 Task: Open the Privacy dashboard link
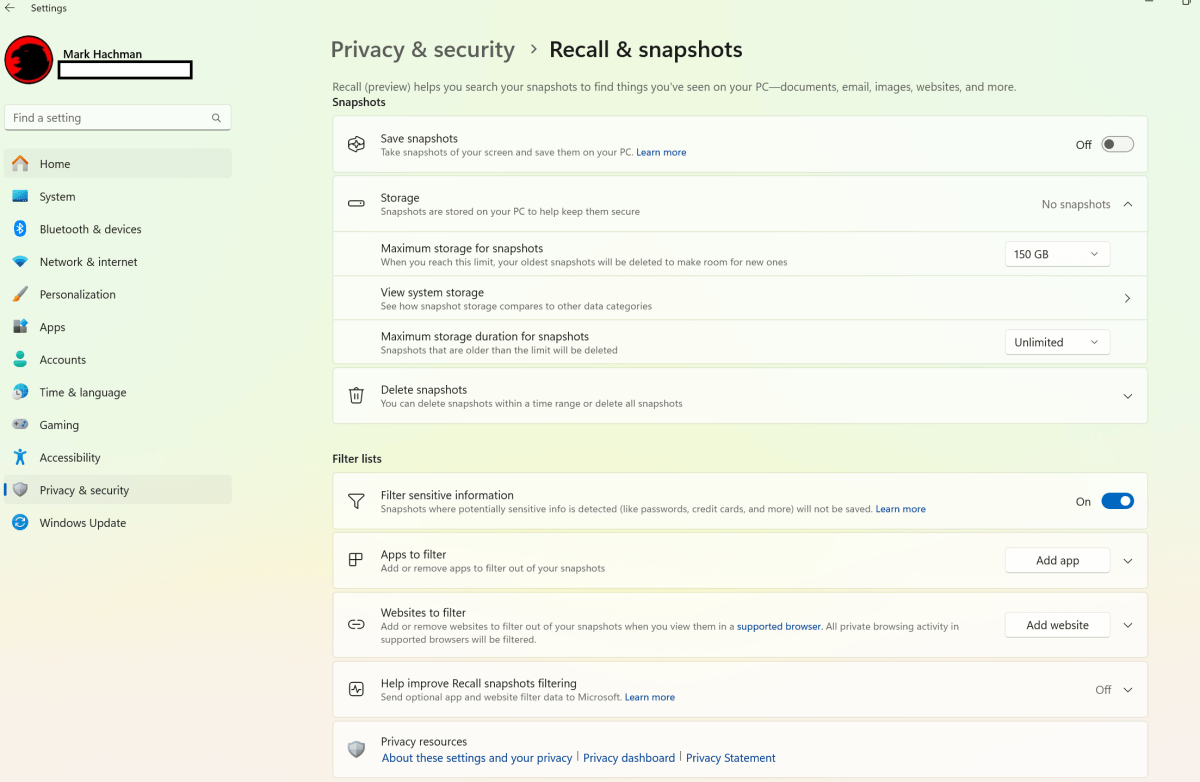tap(628, 758)
